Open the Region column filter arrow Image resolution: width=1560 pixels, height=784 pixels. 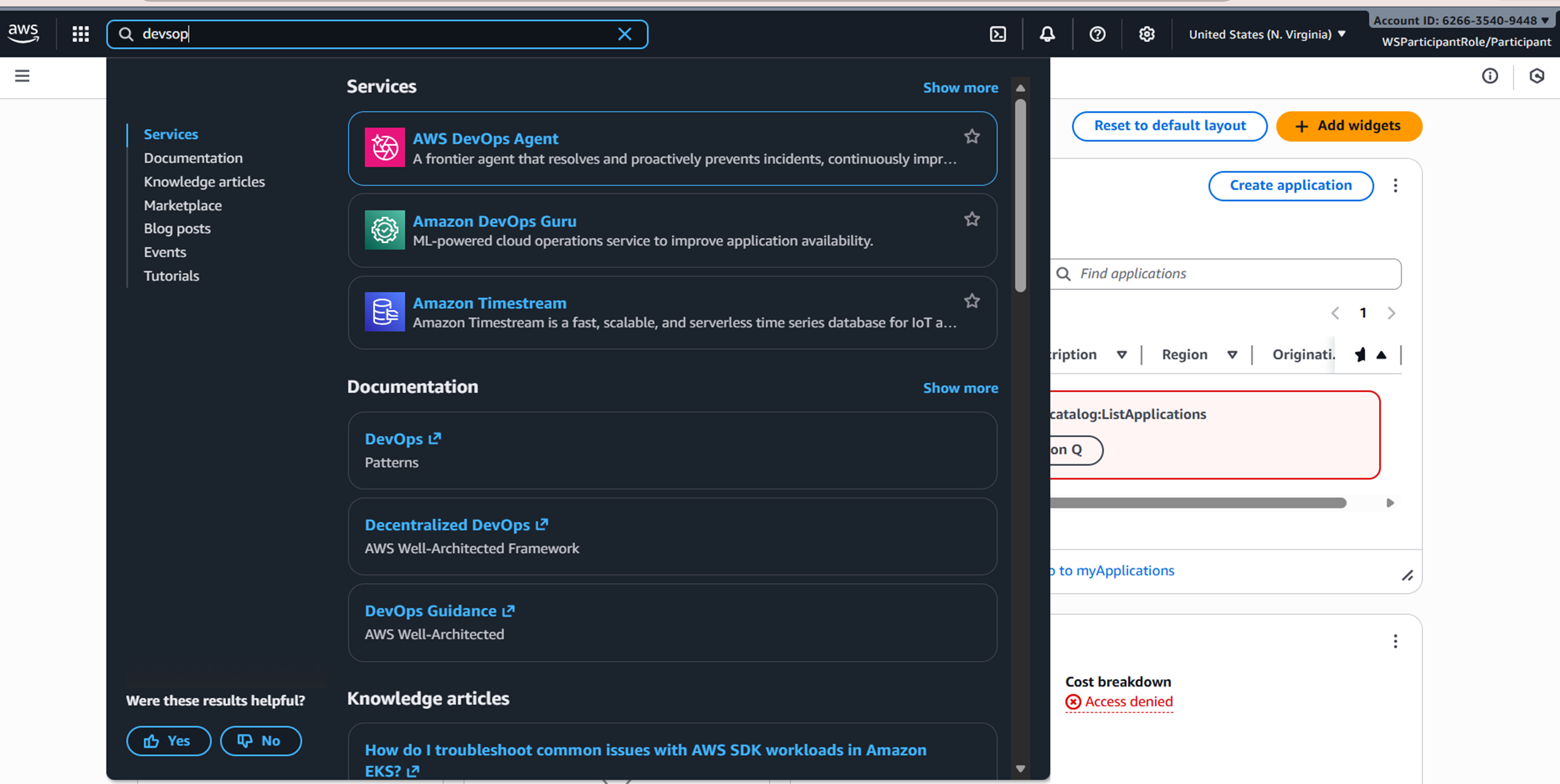(x=1232, y=355)
